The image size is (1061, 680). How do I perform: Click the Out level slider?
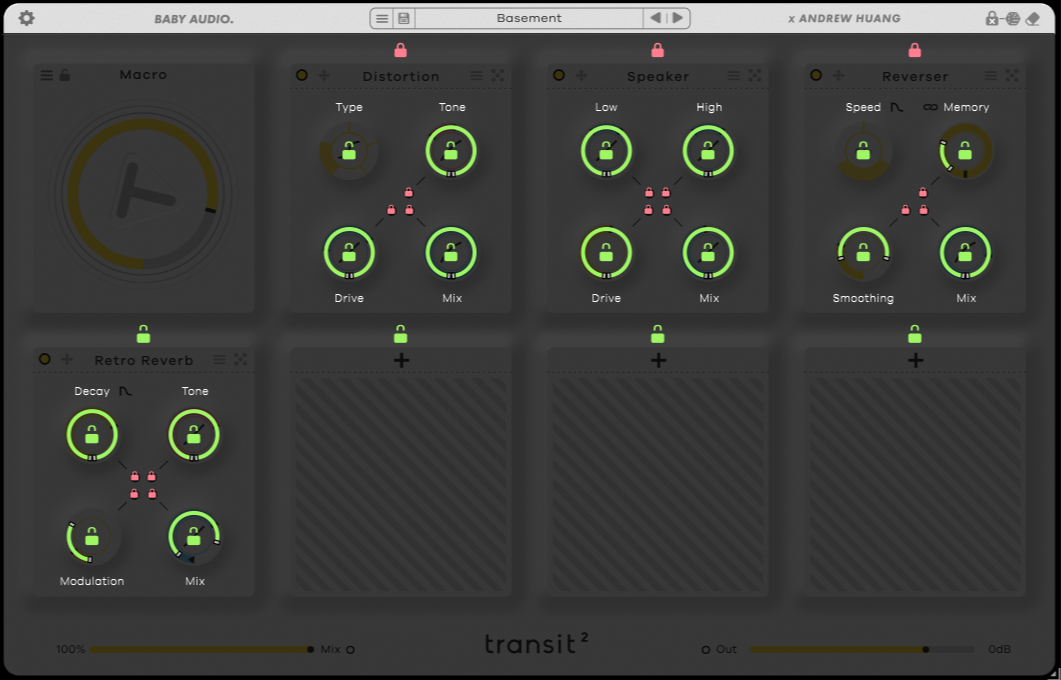pyautogui.click(x=861, y=650)
